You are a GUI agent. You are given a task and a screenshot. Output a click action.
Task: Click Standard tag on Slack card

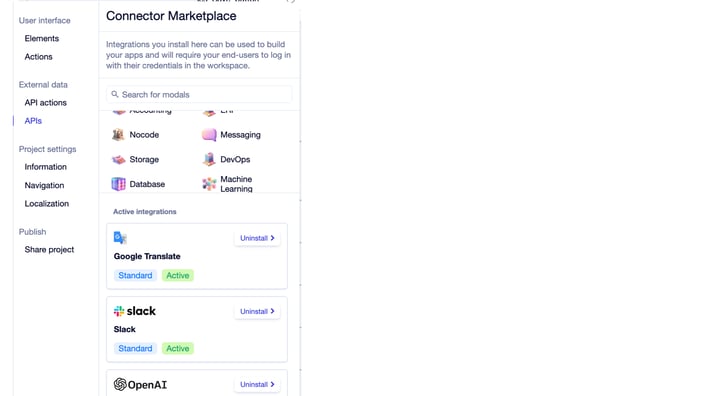[x=135, y=348]
